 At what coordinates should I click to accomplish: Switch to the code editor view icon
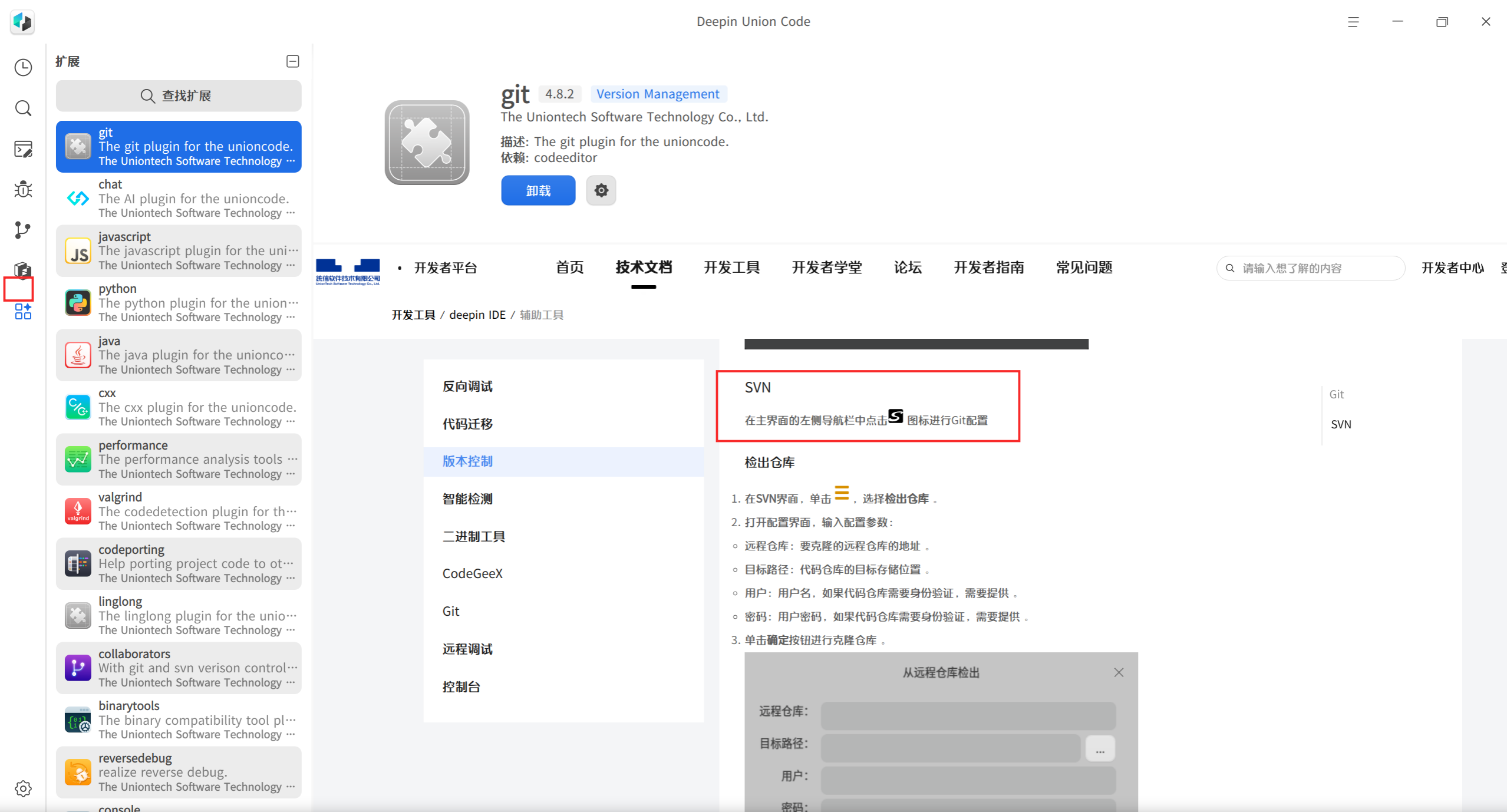tap(23, 149)
